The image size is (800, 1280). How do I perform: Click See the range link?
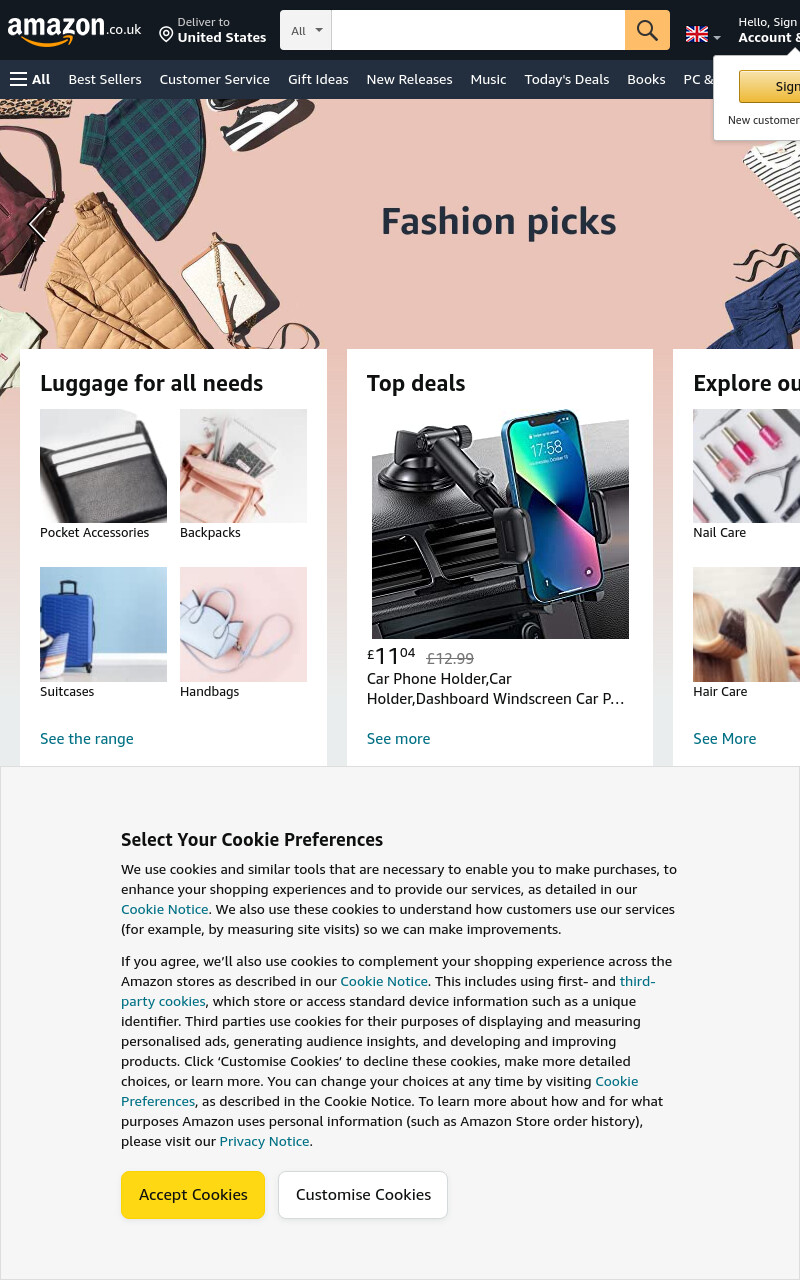click(x=87, y=738)
